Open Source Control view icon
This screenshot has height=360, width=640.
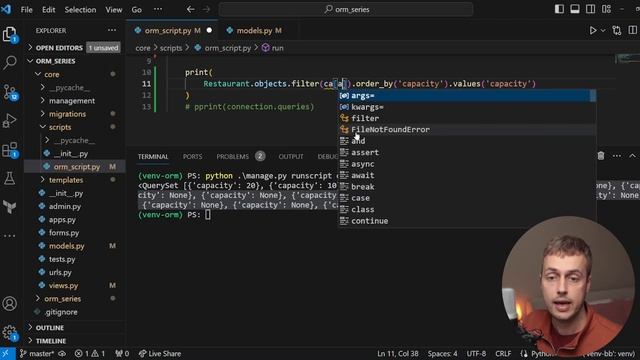point(9,92)
